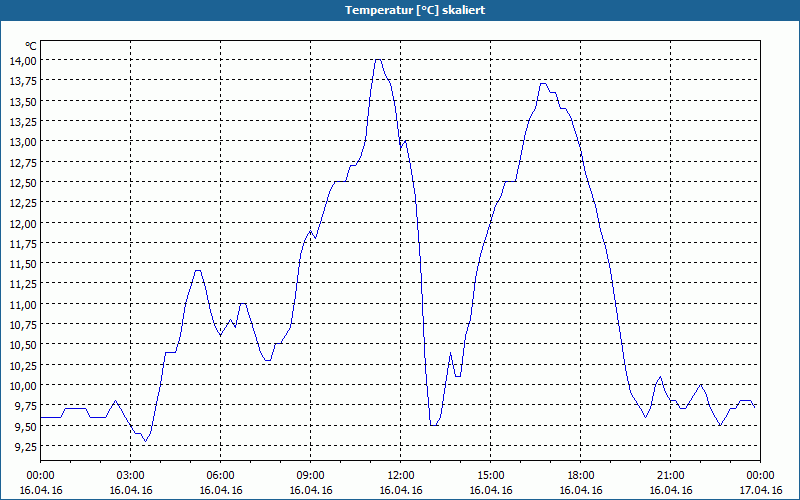Select the 13,00 y-axis value

coord(23,141)
